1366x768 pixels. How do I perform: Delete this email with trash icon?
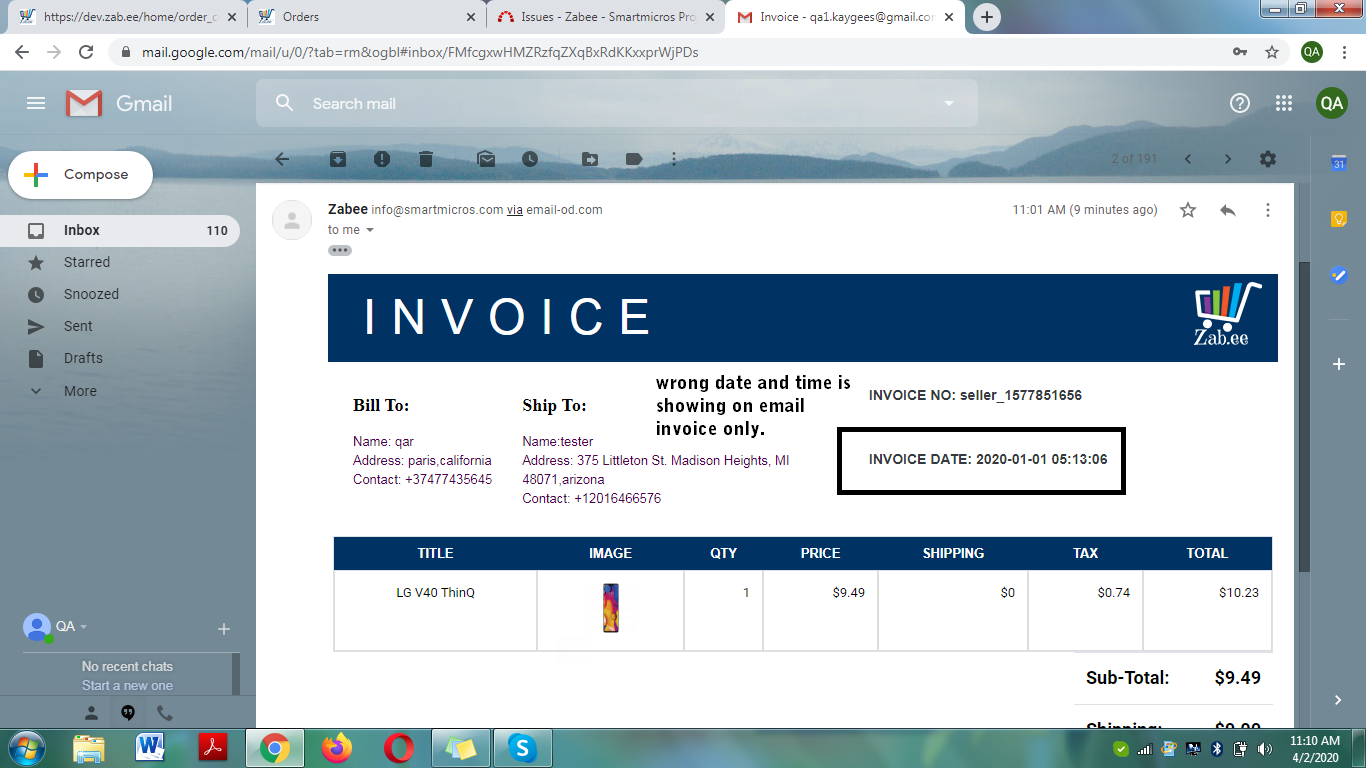[426, 159]
